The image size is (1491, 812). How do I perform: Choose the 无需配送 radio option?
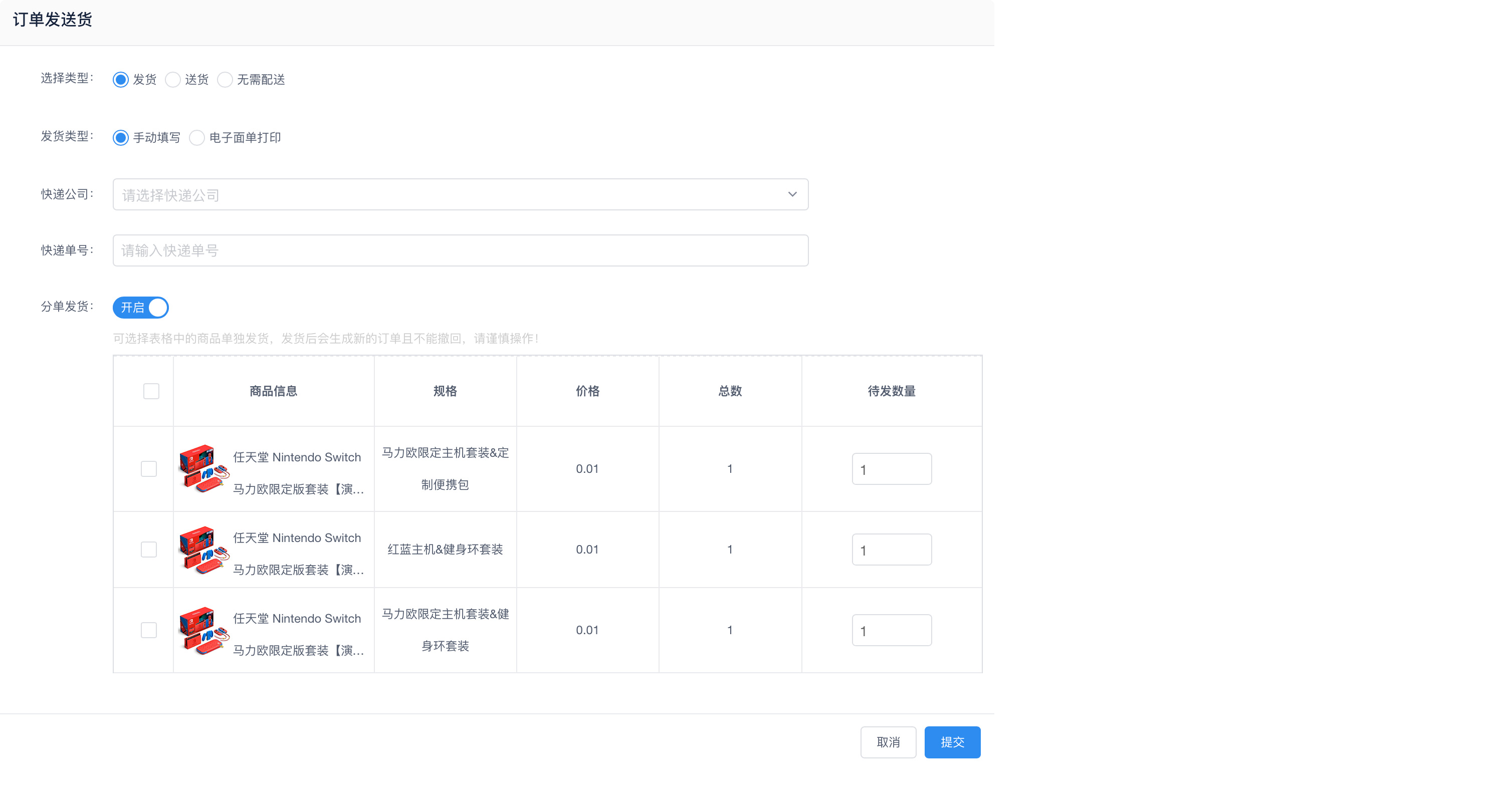(x=225, y=79)
